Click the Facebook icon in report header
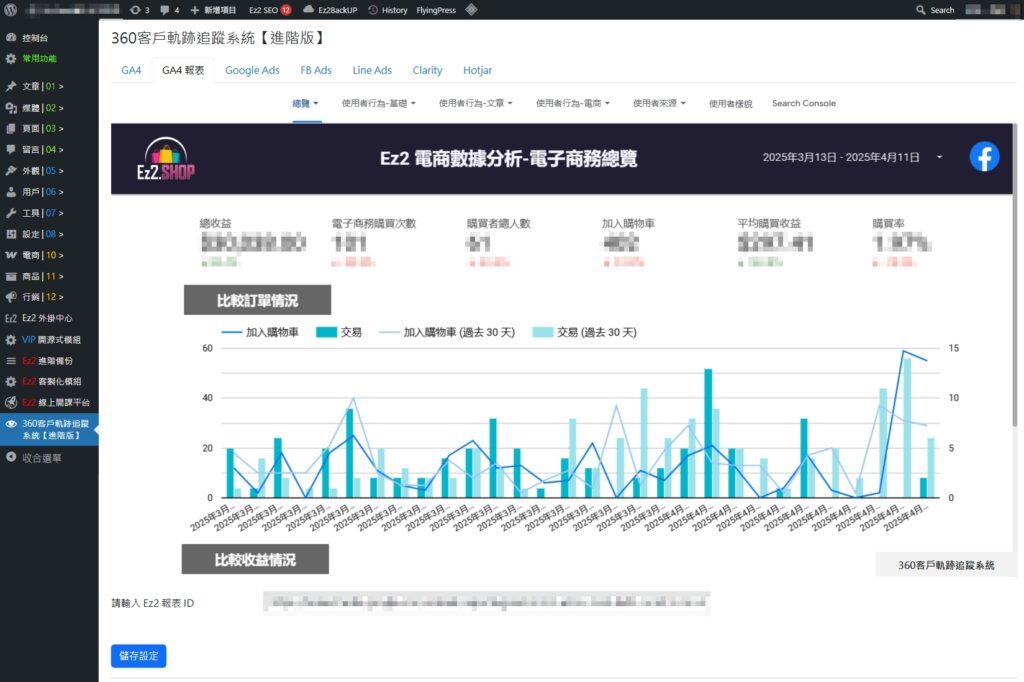Screen dimensions: 1024x682 pos(984,157)
